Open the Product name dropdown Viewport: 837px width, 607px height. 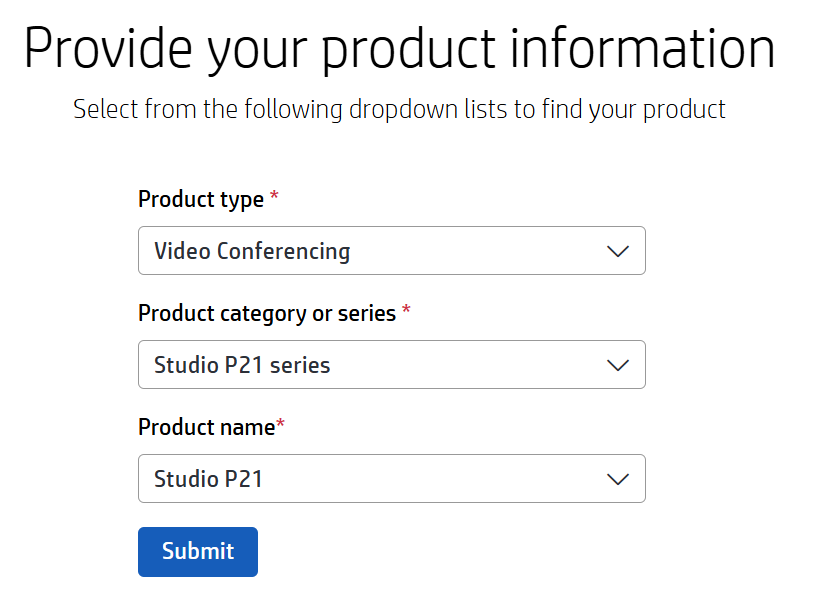click(x=391, y=479)
